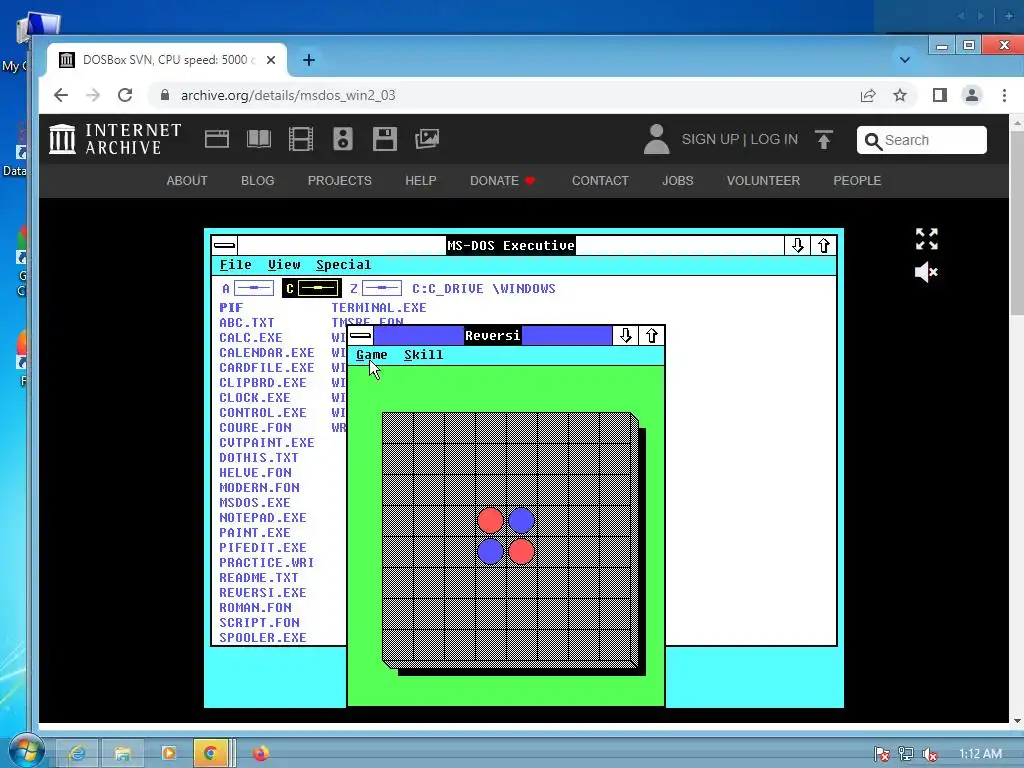Image resolution: width=1024 pixels, height=768 pixels.
Task: Open the File menu in MS-DOS Executive
Action: (235, 264)
